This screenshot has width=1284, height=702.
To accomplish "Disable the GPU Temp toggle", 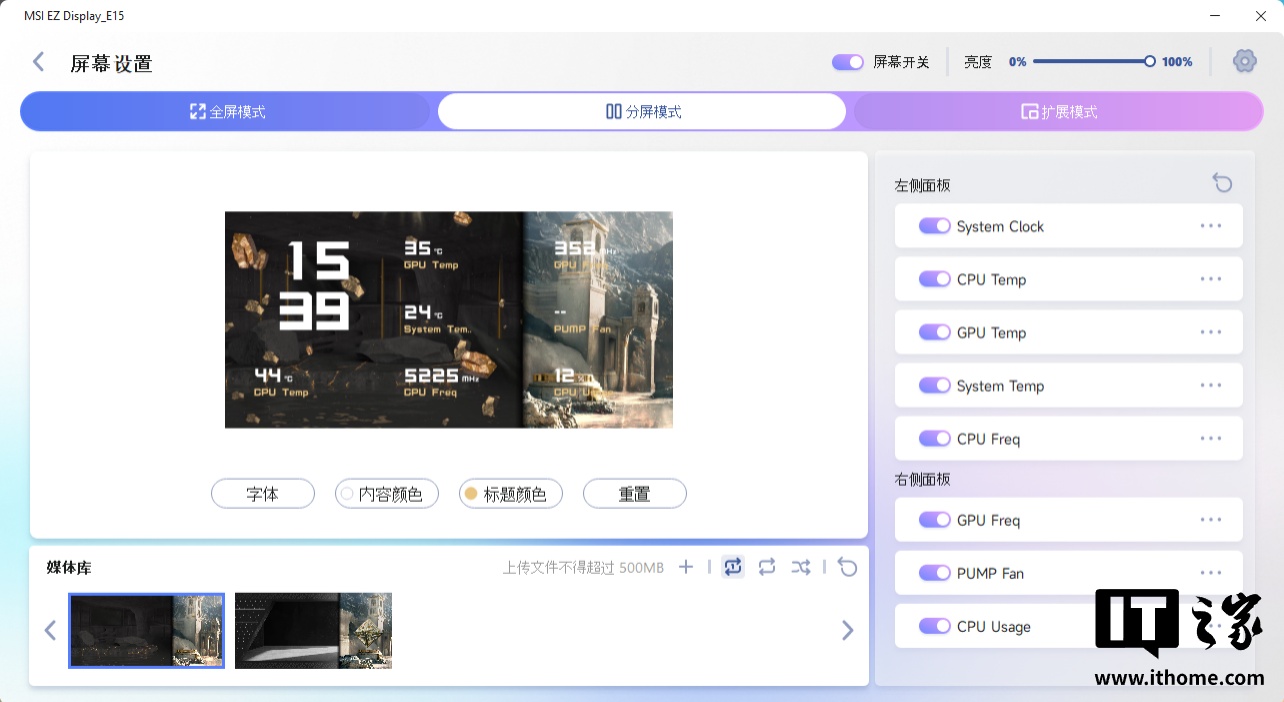I will click(935, 332).
